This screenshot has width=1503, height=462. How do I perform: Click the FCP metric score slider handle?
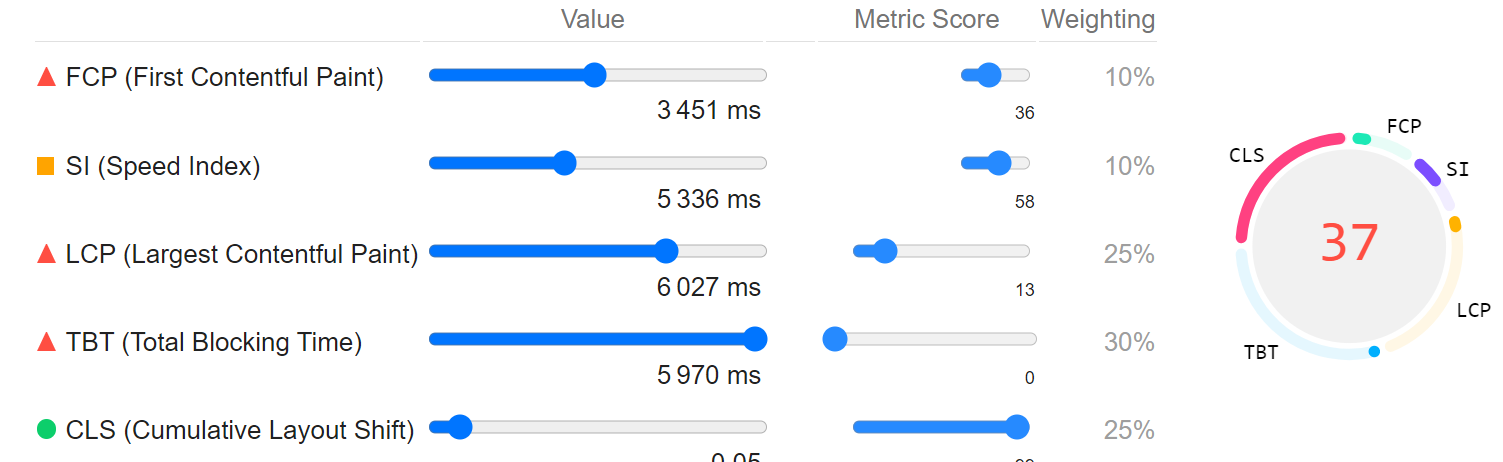pos(989,75)
